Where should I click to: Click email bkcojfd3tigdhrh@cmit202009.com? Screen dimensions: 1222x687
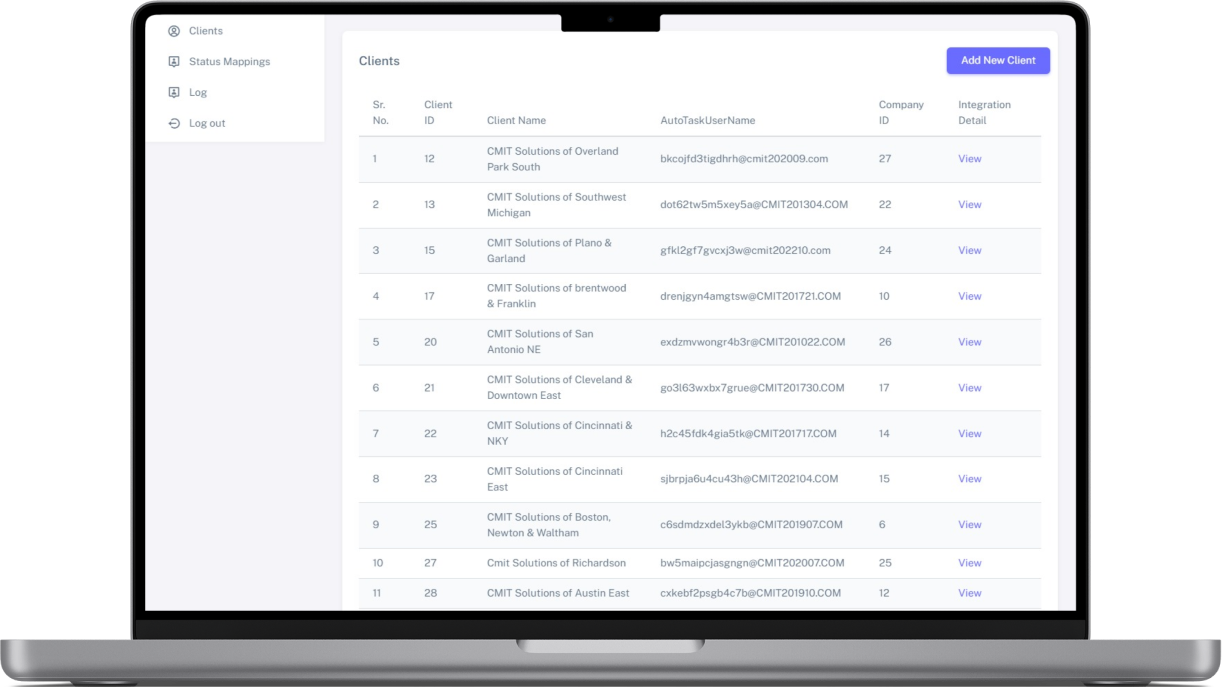coord(744,159)
